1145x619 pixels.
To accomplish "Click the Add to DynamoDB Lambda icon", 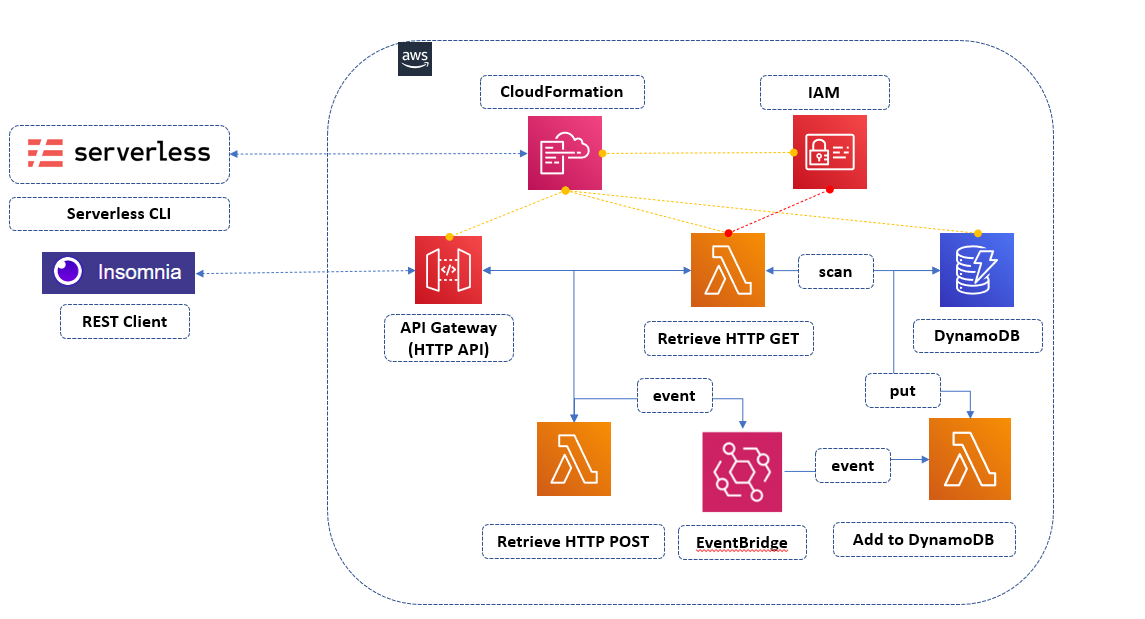I will point(969,458).
